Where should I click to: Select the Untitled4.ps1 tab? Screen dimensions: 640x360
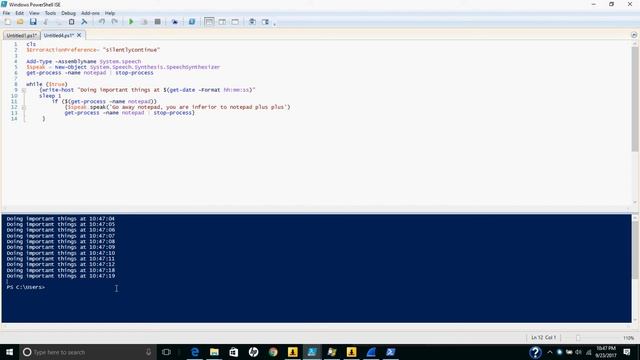coord(59,36)
